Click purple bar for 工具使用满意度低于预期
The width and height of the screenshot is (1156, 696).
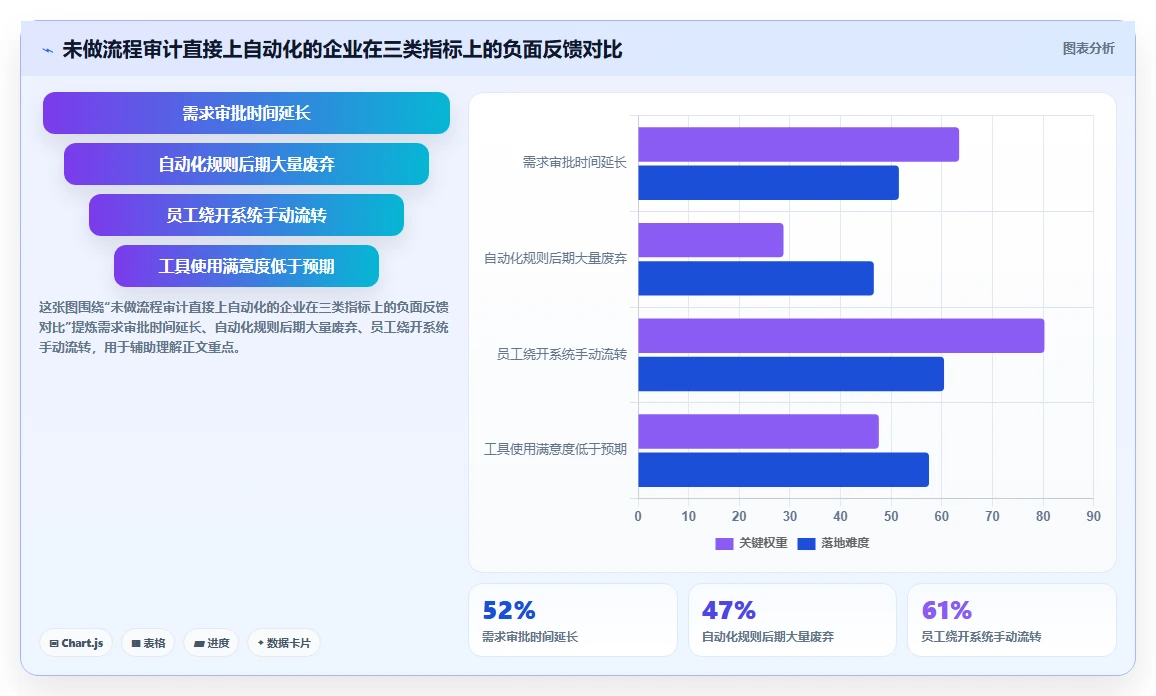coord(759,431)
